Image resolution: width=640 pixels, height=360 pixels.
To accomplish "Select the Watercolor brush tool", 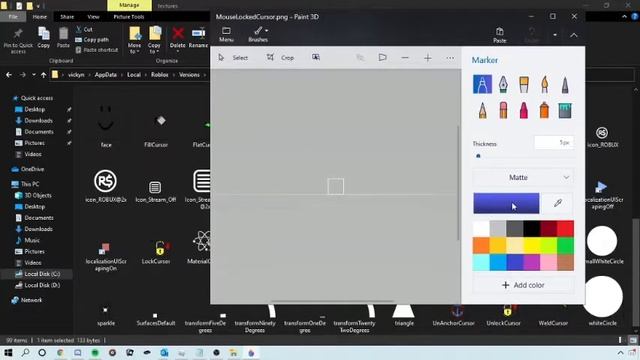I will click(x=544, y=84).
